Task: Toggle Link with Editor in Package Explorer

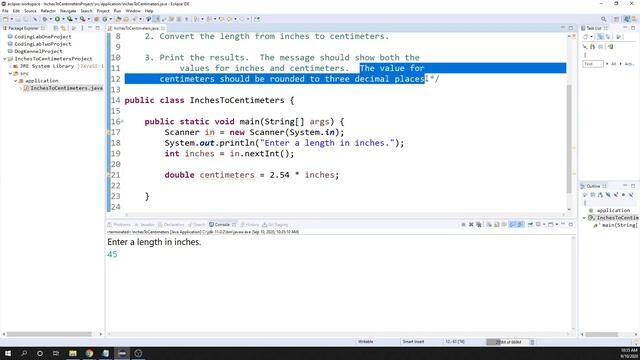Action: click(63, 28)
